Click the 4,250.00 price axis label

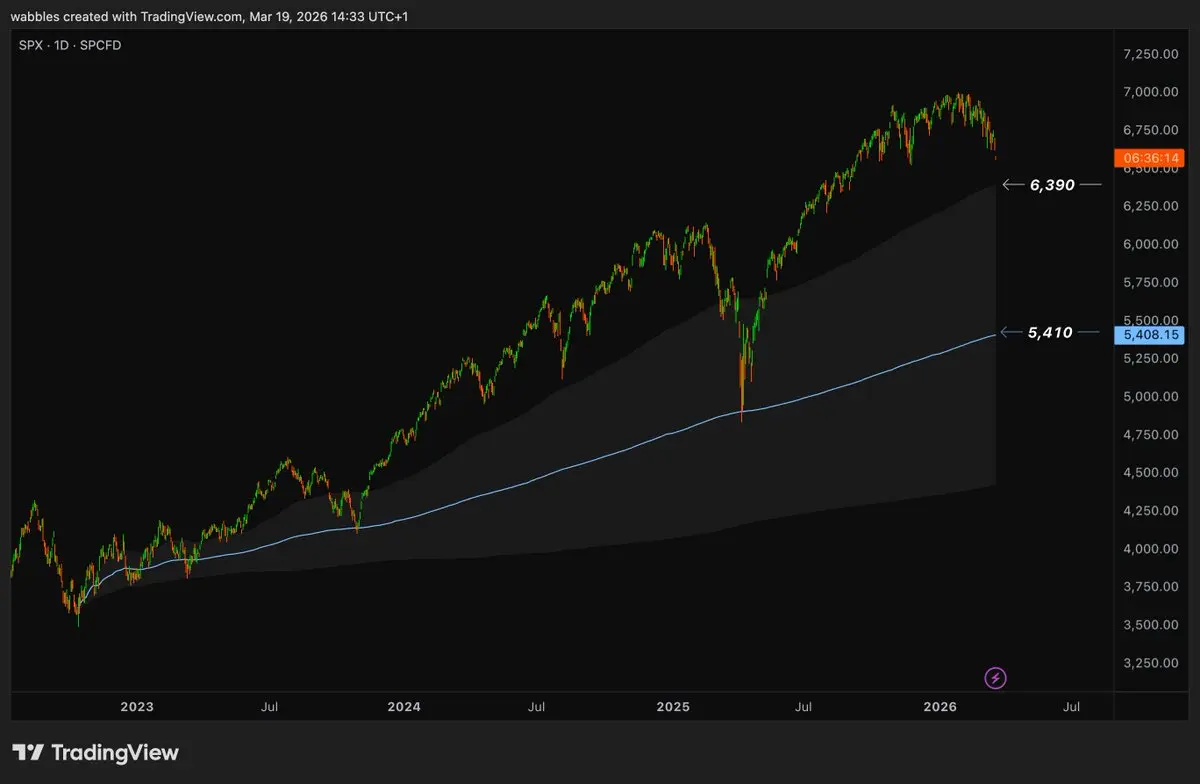point(1149,510)
